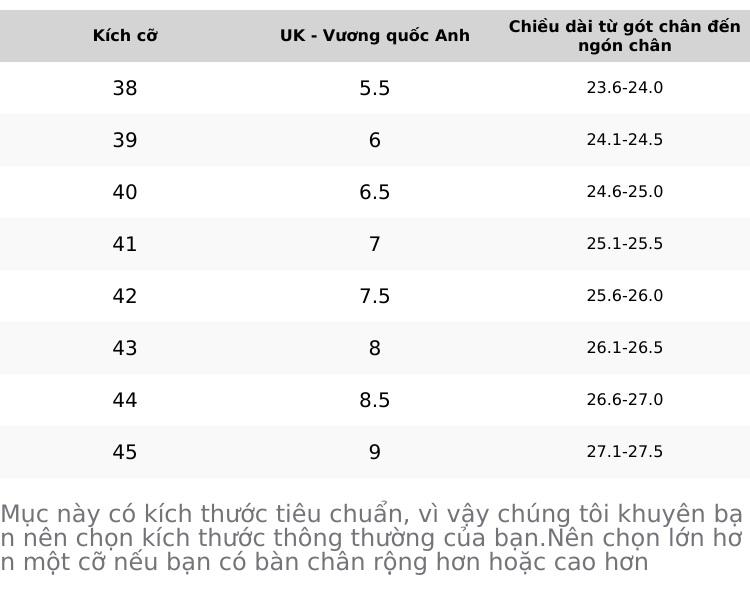This screenshot has height=598, width=750.
Task: Click the 'UK - Vương quốc Anh' header
Action: 375,36
